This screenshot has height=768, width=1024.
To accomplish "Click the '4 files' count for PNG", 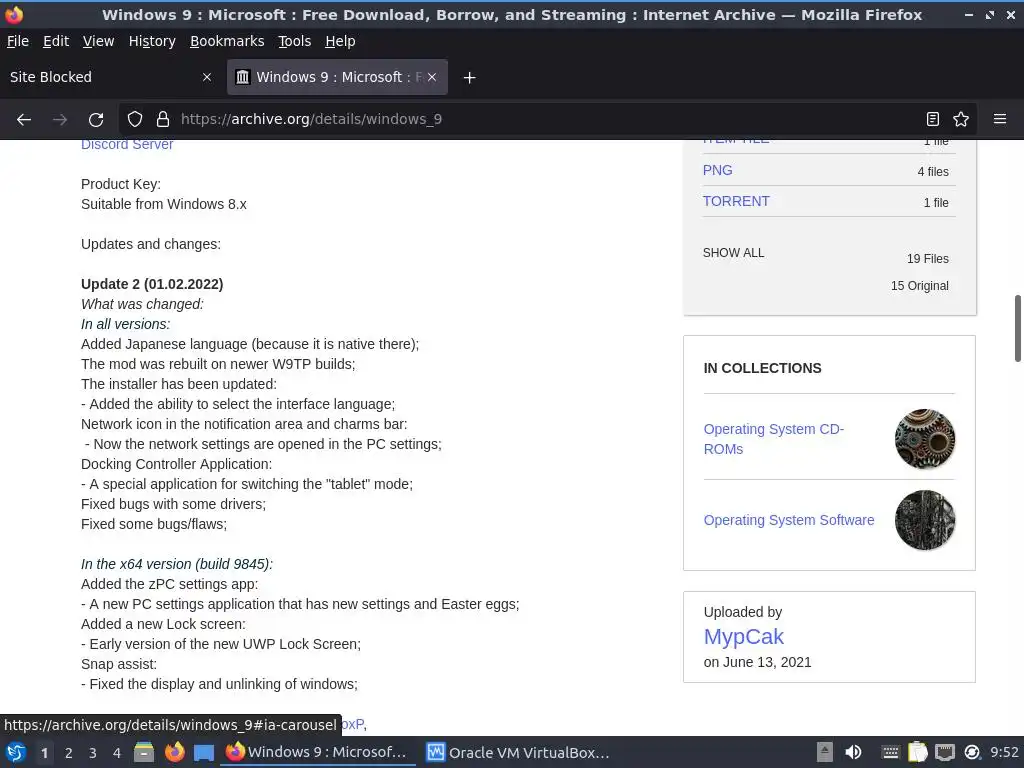I will pyautogui.click(x=933, y=172).
